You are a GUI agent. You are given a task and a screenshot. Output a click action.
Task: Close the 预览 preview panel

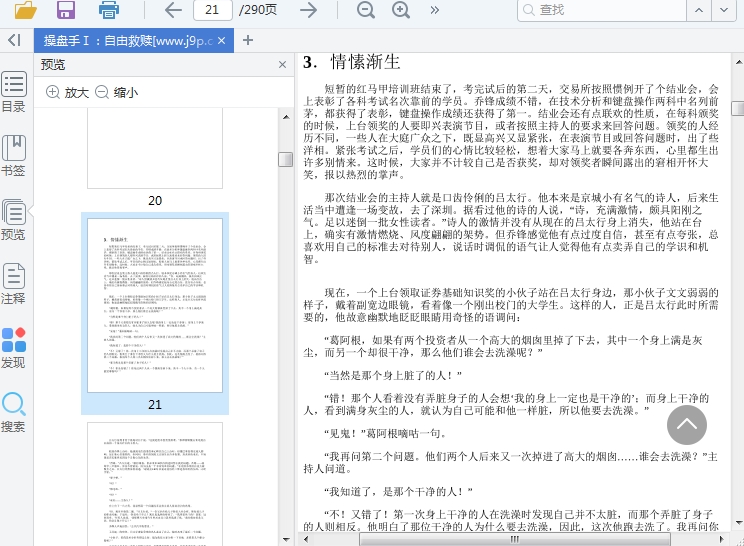(282, 65)
